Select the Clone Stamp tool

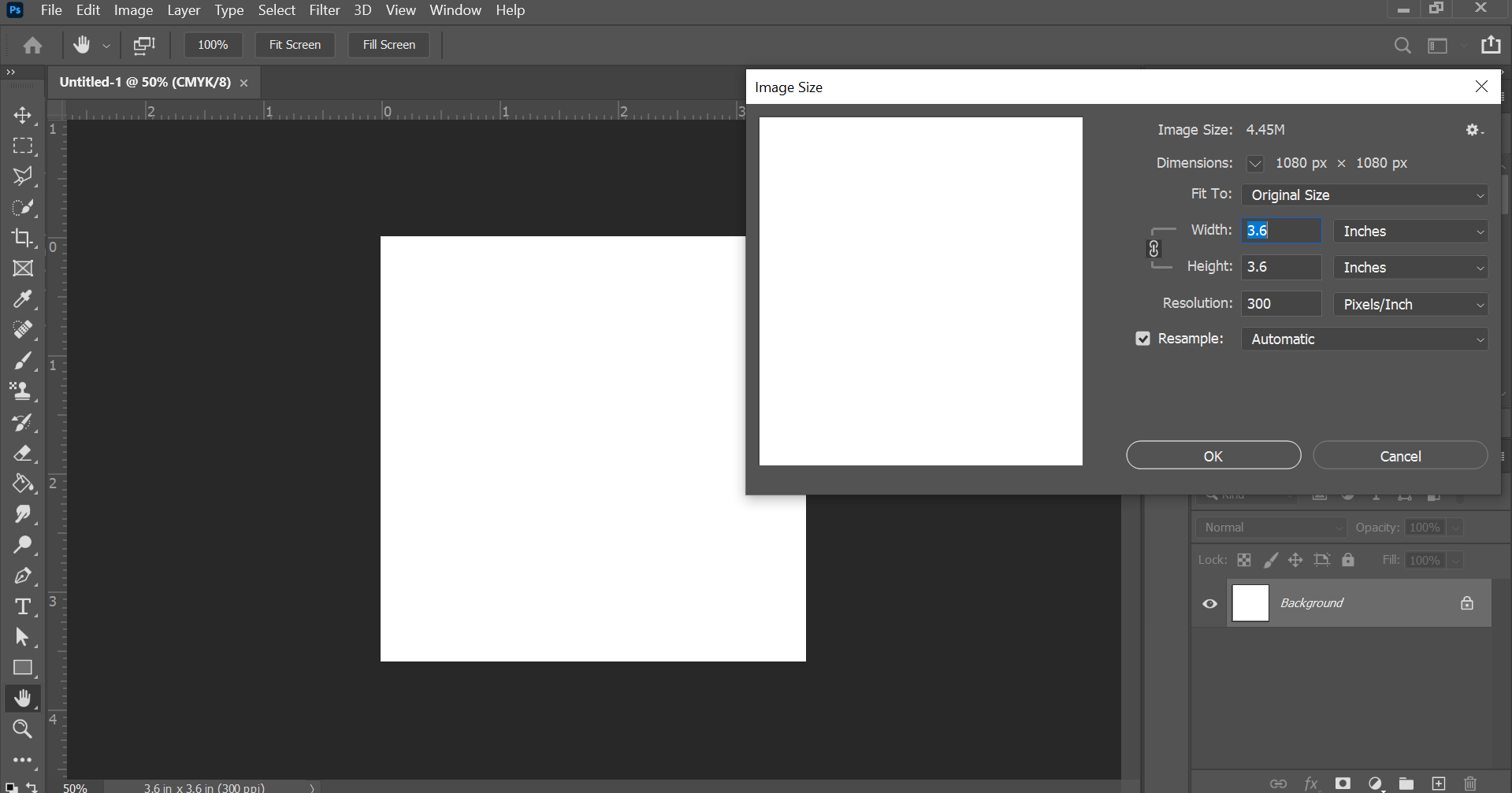coord(22,391)
